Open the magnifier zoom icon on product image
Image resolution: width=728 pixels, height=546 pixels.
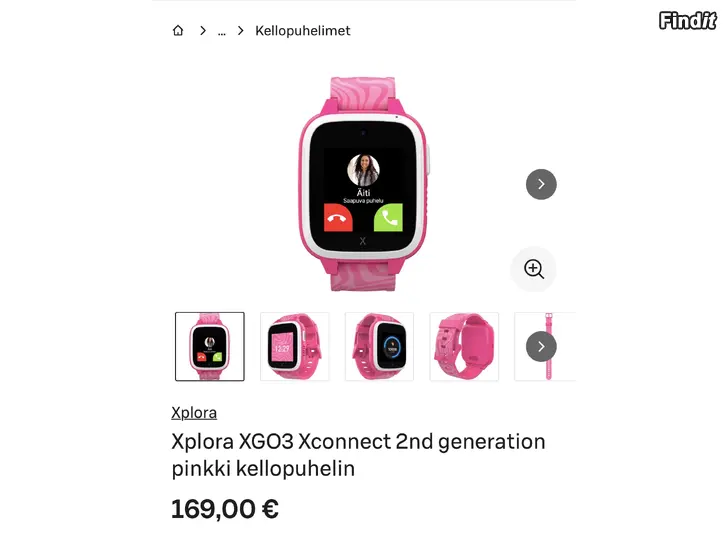coord(533,269)
